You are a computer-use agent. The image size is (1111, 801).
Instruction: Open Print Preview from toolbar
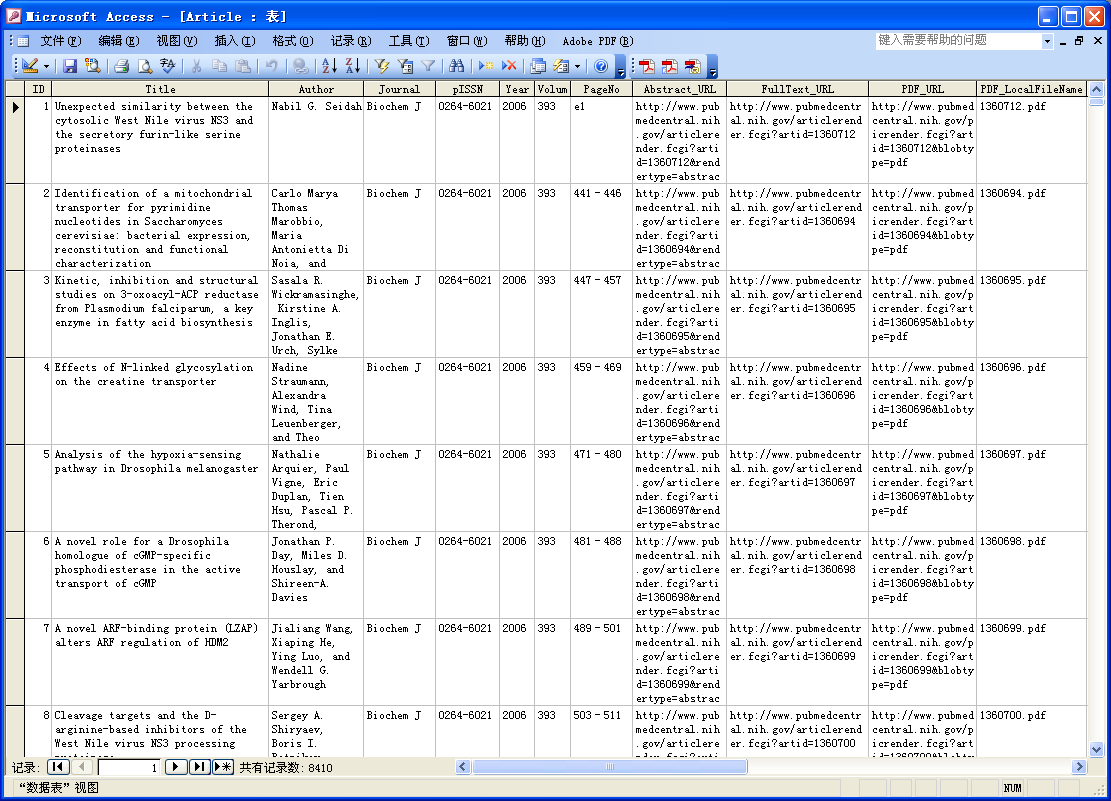click(x=144, y=66)
